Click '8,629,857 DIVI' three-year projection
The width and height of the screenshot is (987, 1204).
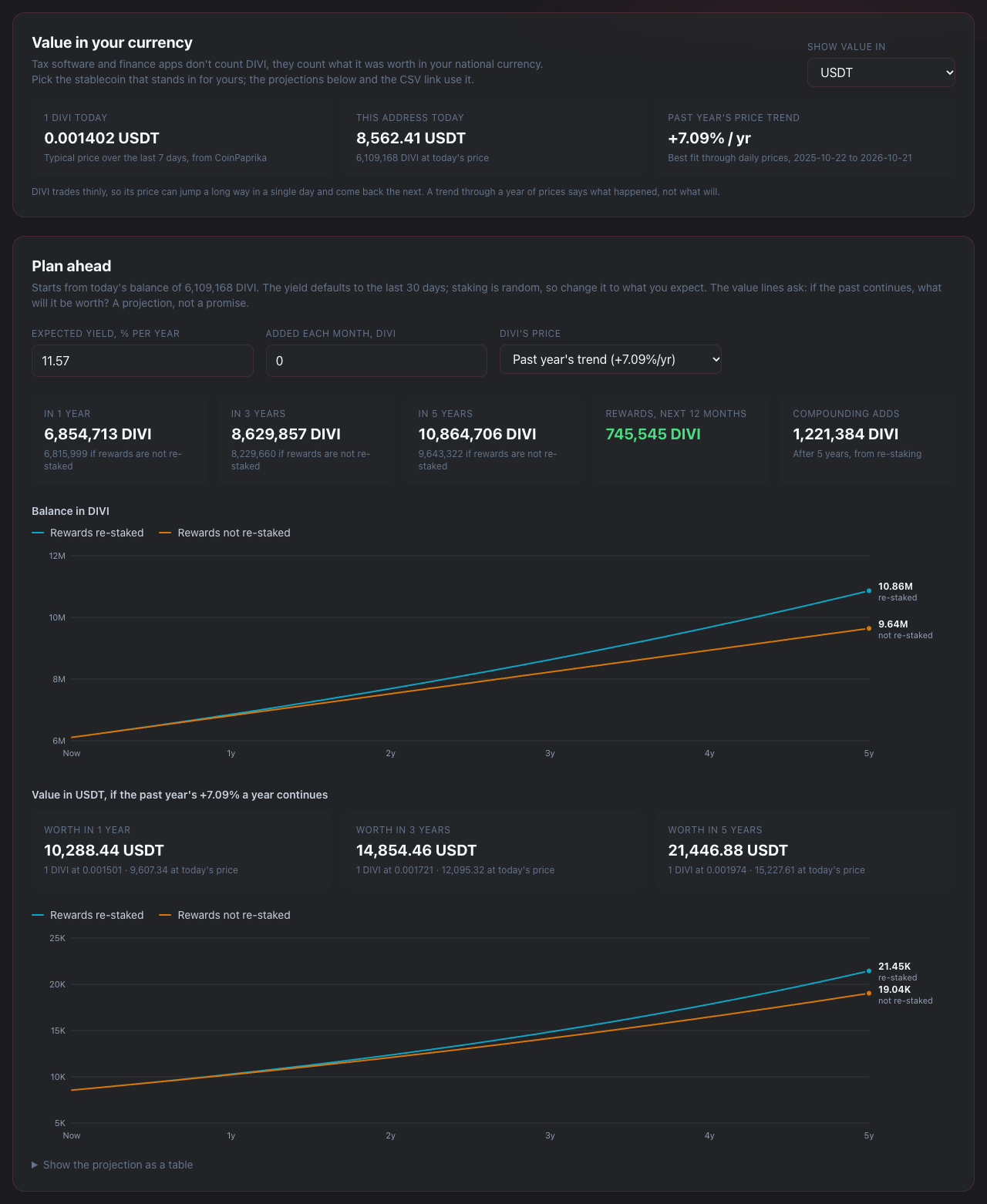(286, 434)
